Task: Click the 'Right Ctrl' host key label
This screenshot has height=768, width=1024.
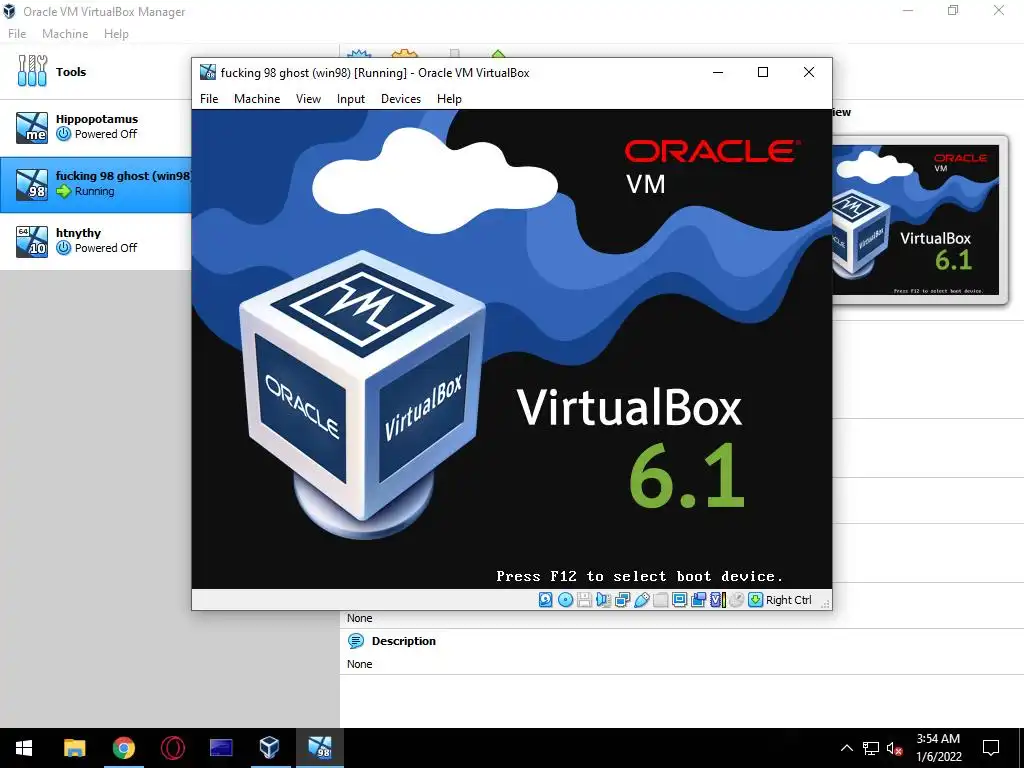Action: 788,600
